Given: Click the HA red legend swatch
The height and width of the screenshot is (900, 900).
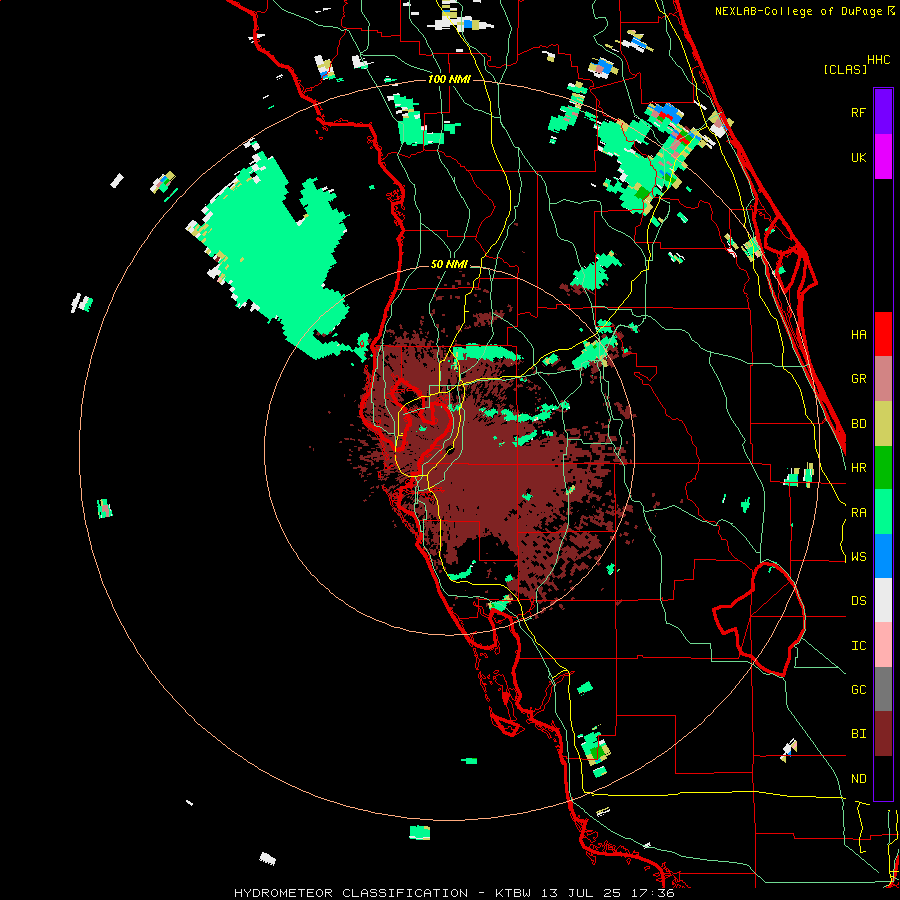Looking at the screenshot, I should pos(883,334).
